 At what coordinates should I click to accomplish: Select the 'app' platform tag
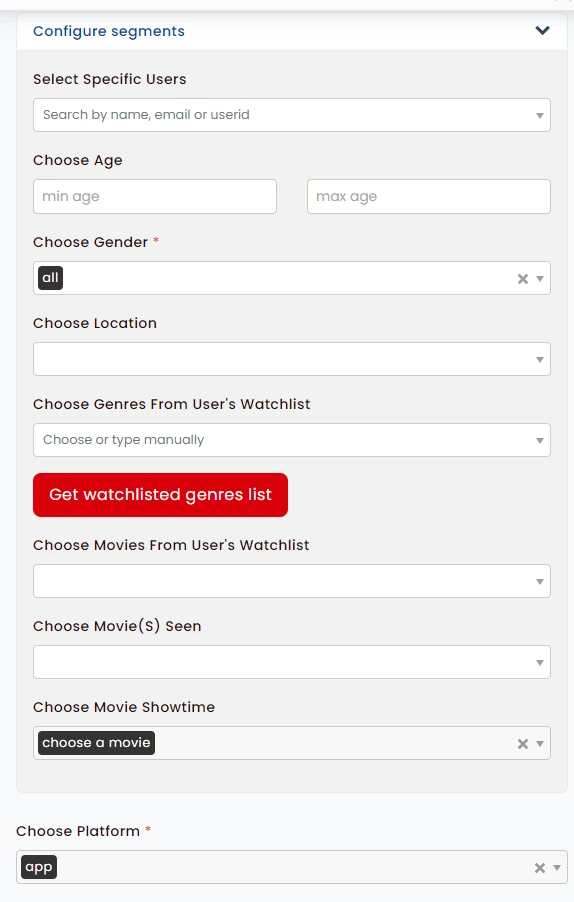39,867
